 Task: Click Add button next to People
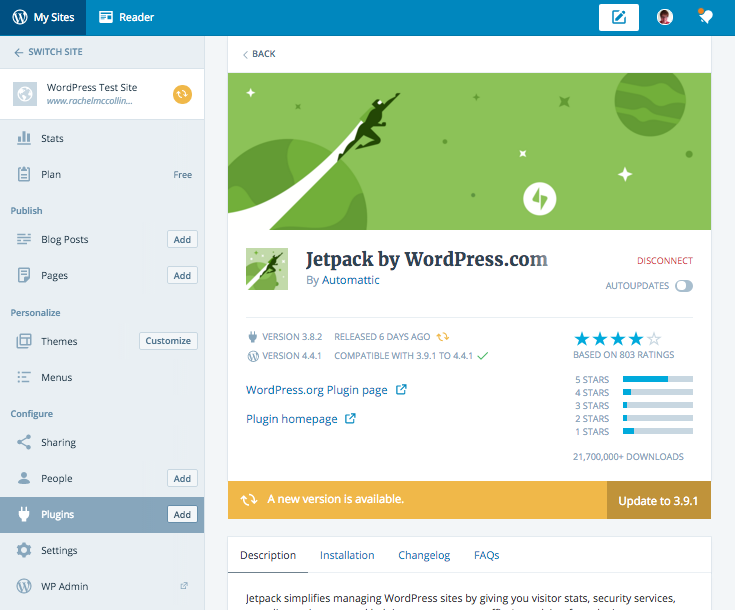click(x=182, y=478)
